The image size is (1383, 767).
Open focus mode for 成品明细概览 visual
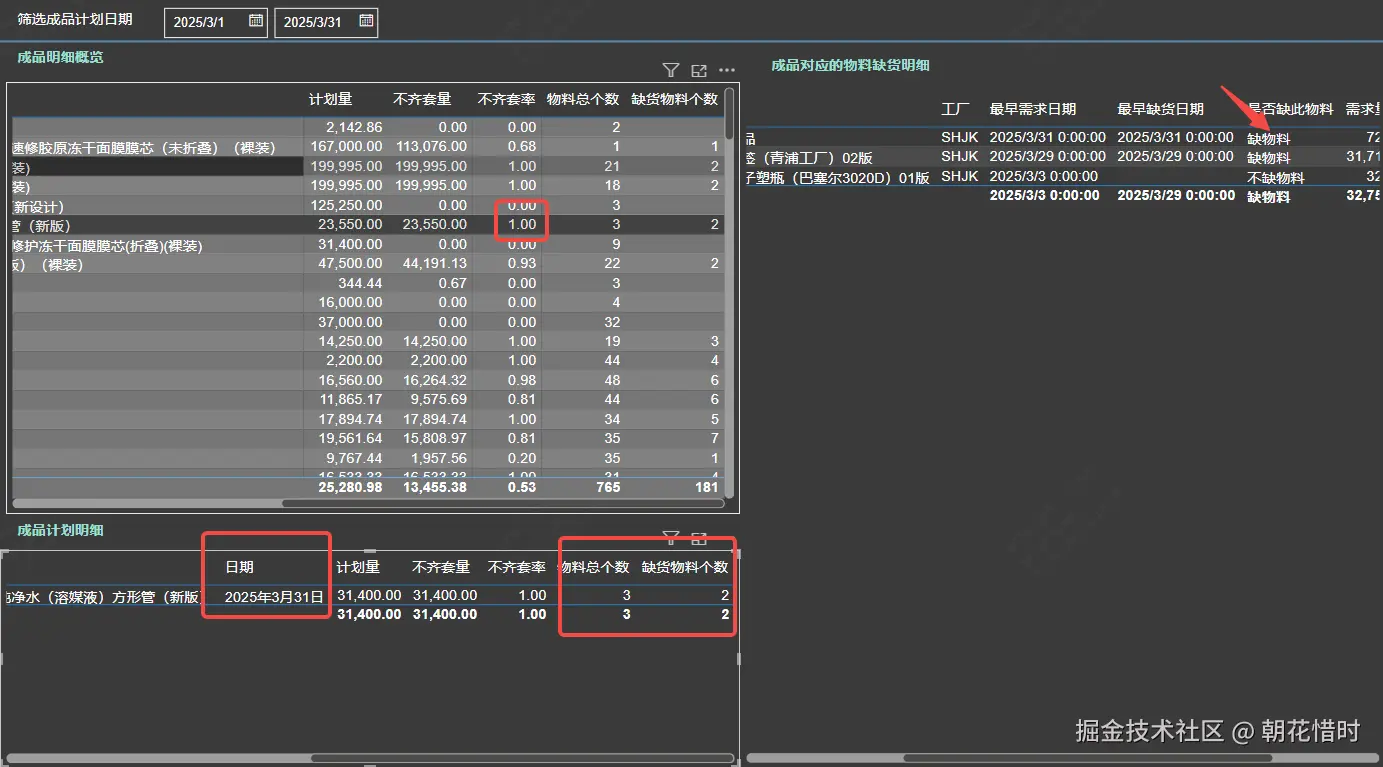(699, 70)
